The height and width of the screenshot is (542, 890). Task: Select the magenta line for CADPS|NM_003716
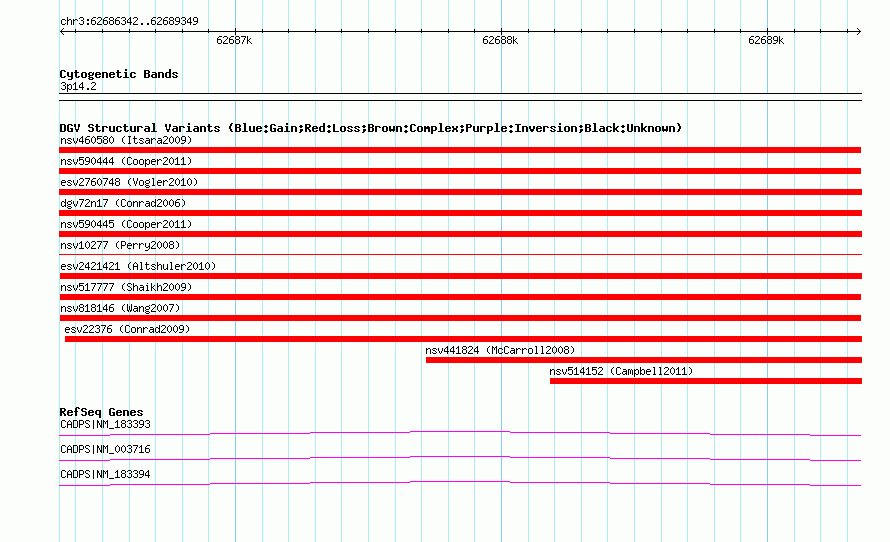(460, 459)
